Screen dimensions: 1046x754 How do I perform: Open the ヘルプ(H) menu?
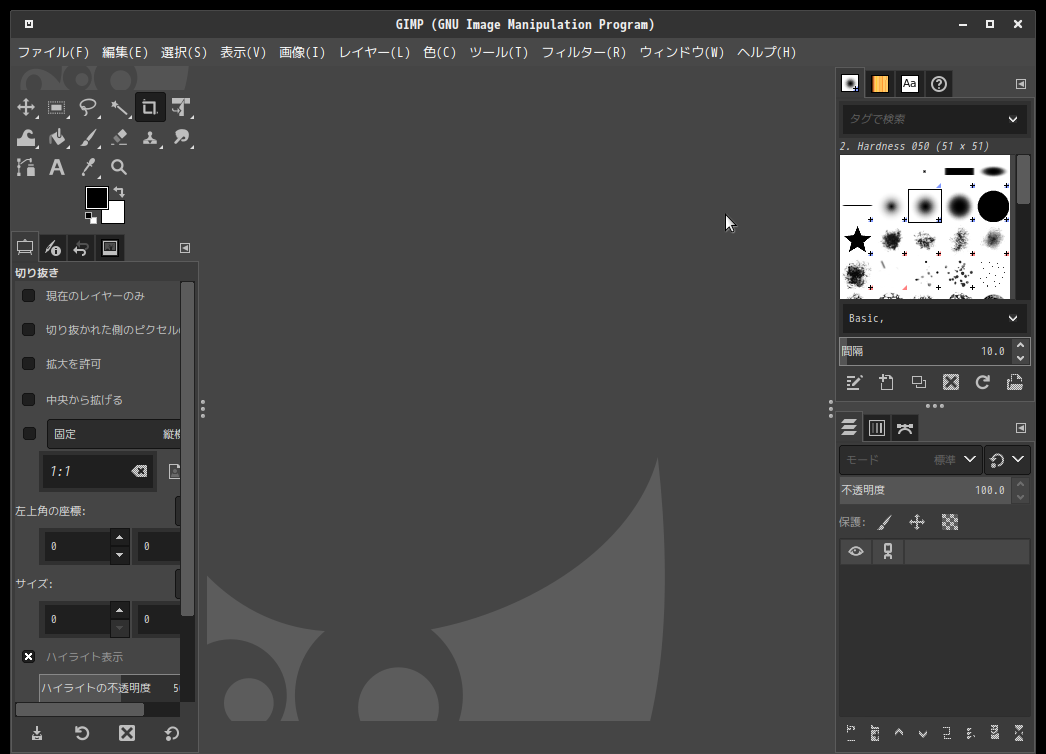(766, 52)
